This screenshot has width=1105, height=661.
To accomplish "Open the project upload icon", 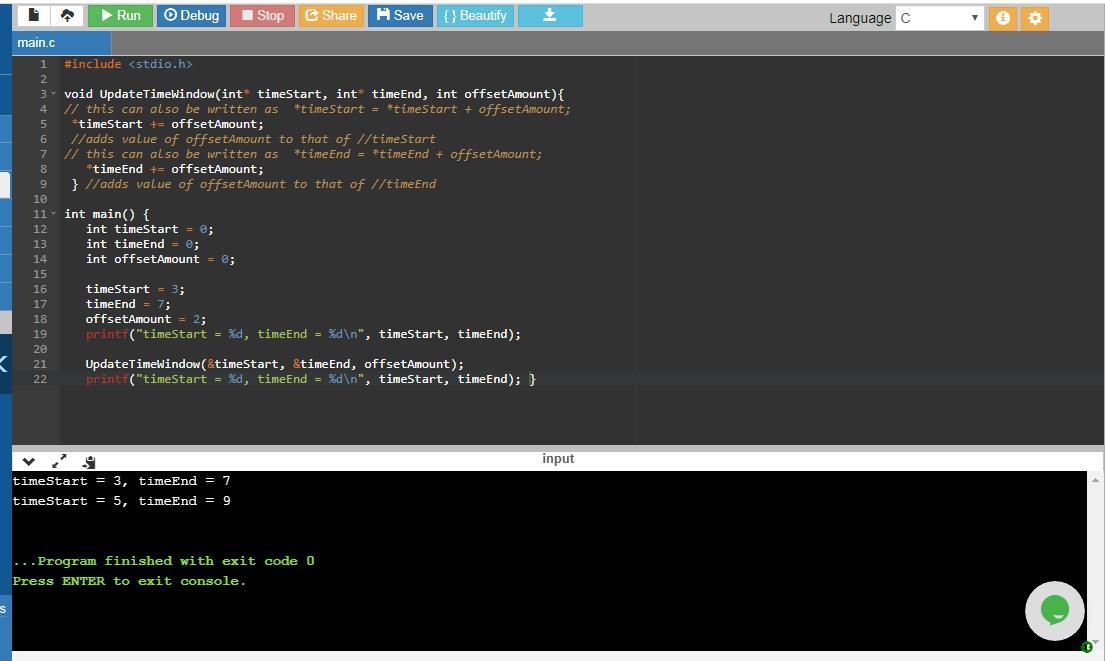I will tap(67, 15).
